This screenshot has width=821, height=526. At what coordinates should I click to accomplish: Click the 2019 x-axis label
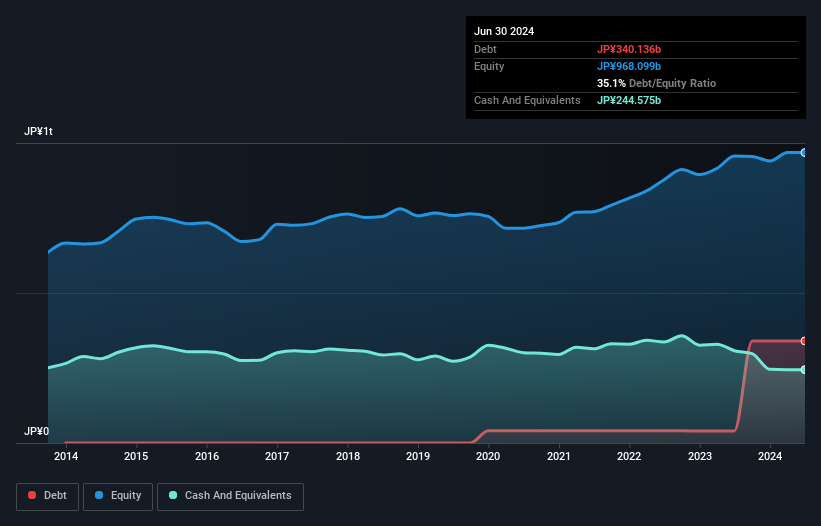(418, 456)
